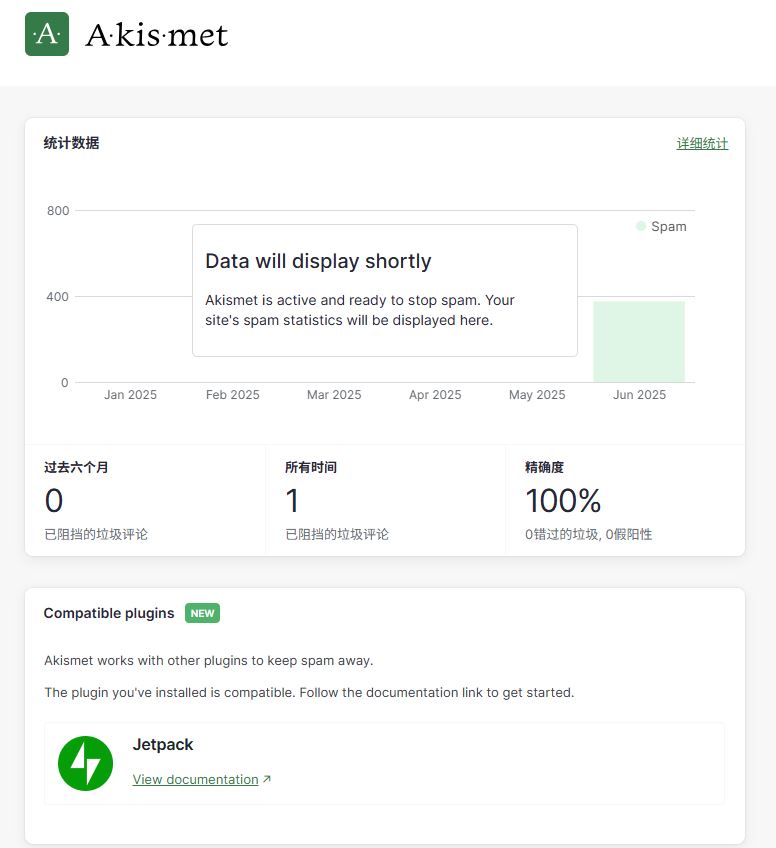The width and height of the screenshot is (776, 848).
Task: Click the Jetpack plugin title
Action: (163, 745)
